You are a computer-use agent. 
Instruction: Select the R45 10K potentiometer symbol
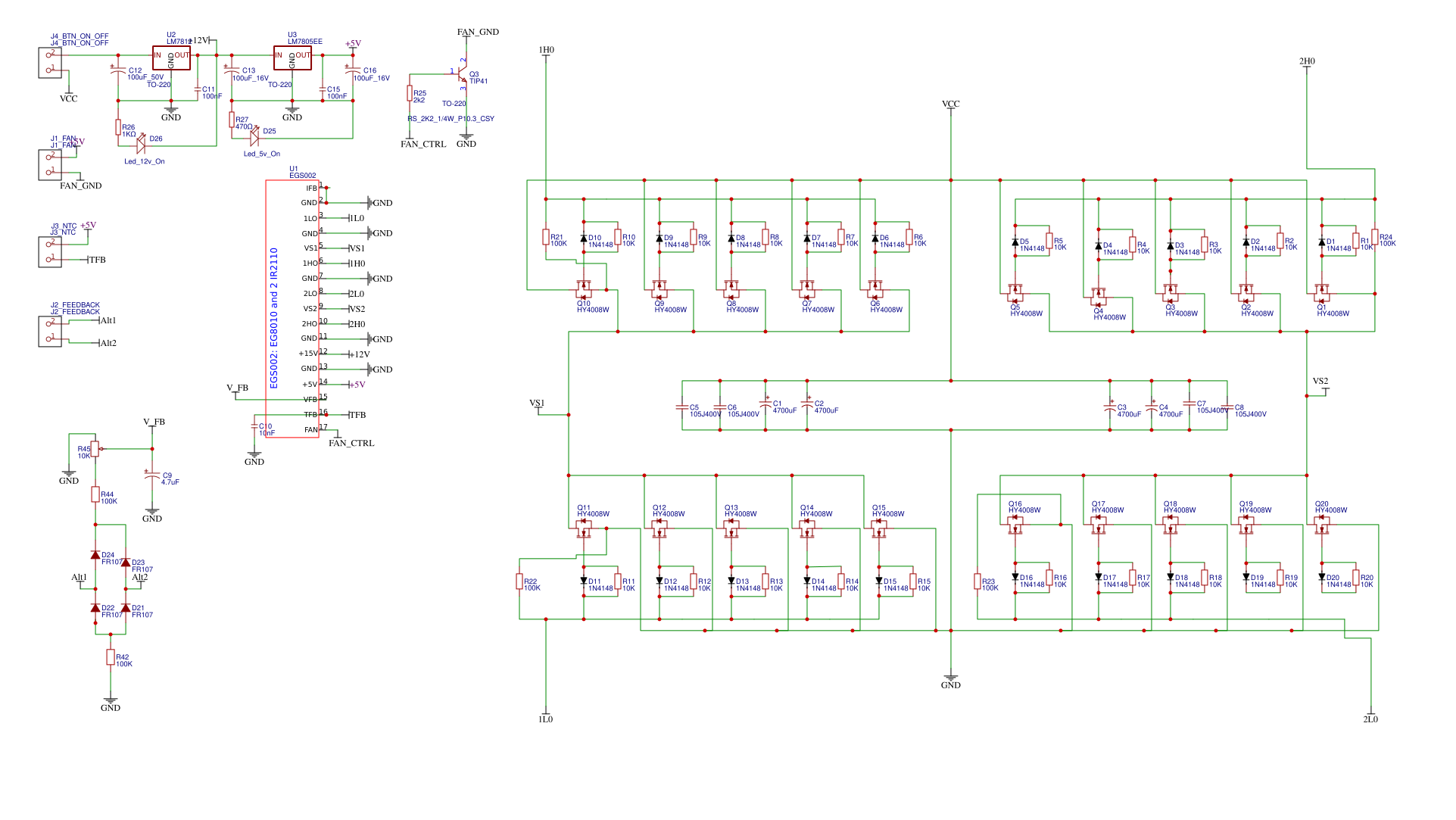click(x=95, y=449)
